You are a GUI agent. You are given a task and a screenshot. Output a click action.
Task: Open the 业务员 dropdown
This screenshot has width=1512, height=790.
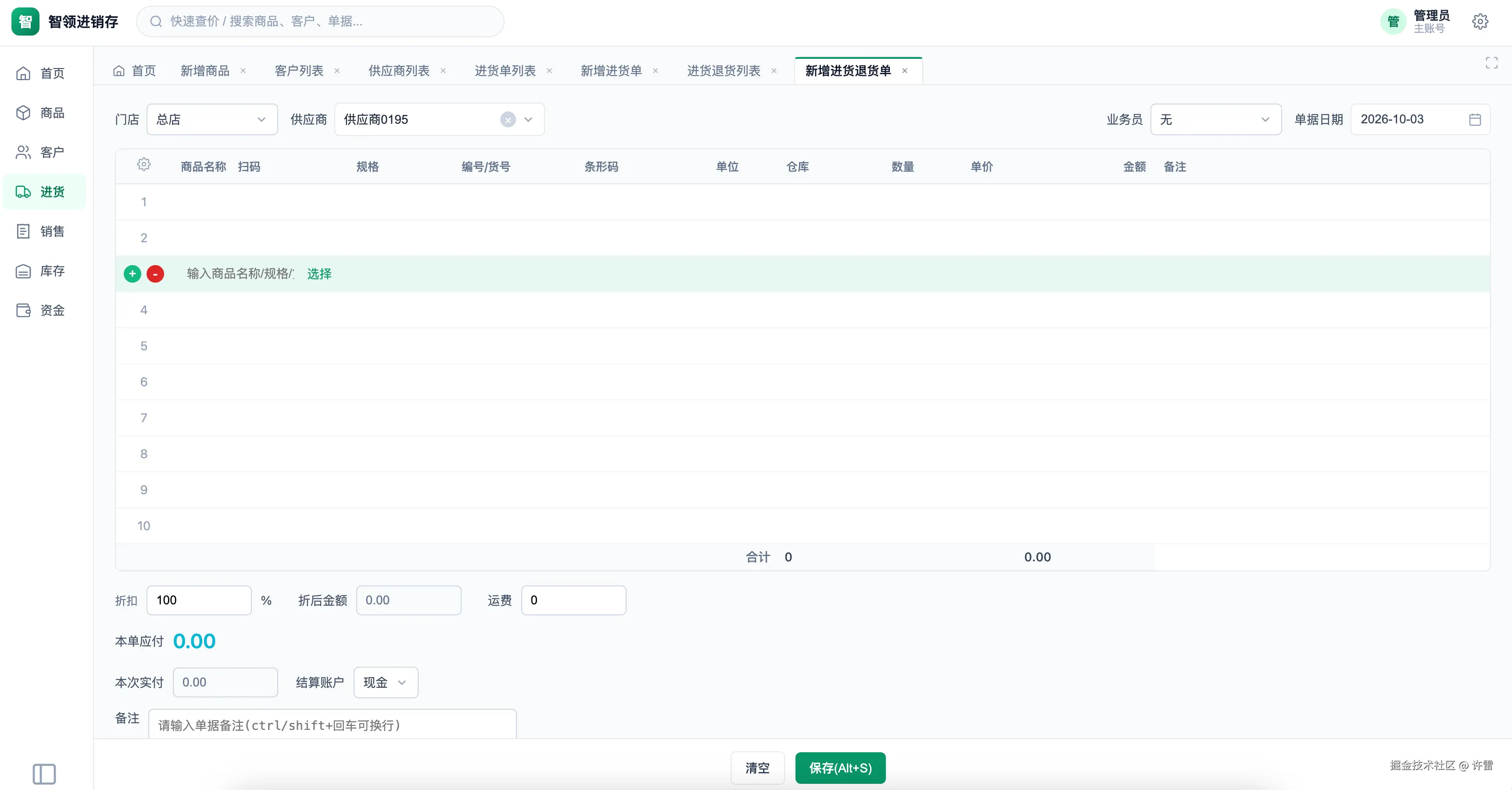click(1215, 120)
